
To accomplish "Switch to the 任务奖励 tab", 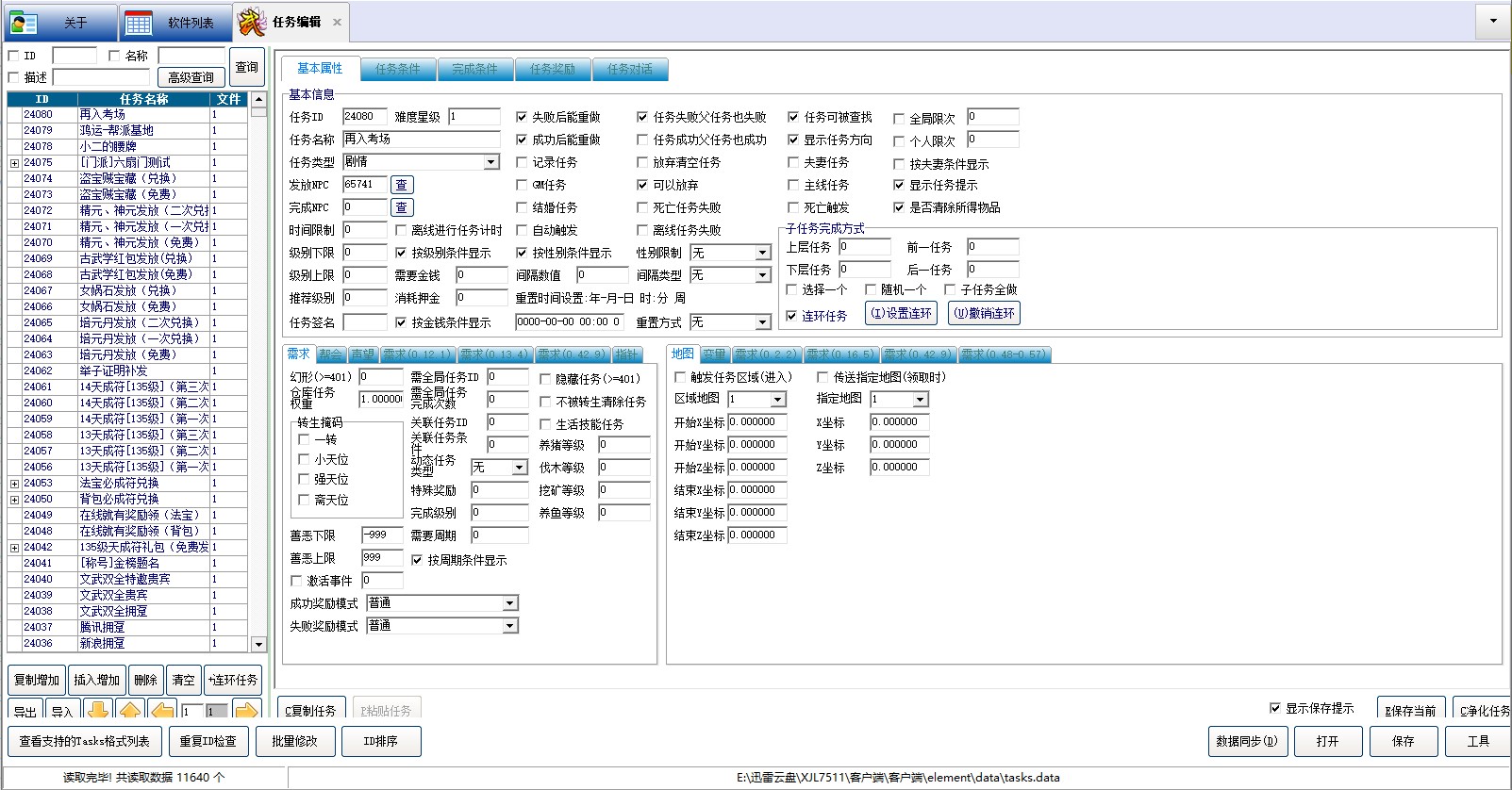I will coord(552,69).
